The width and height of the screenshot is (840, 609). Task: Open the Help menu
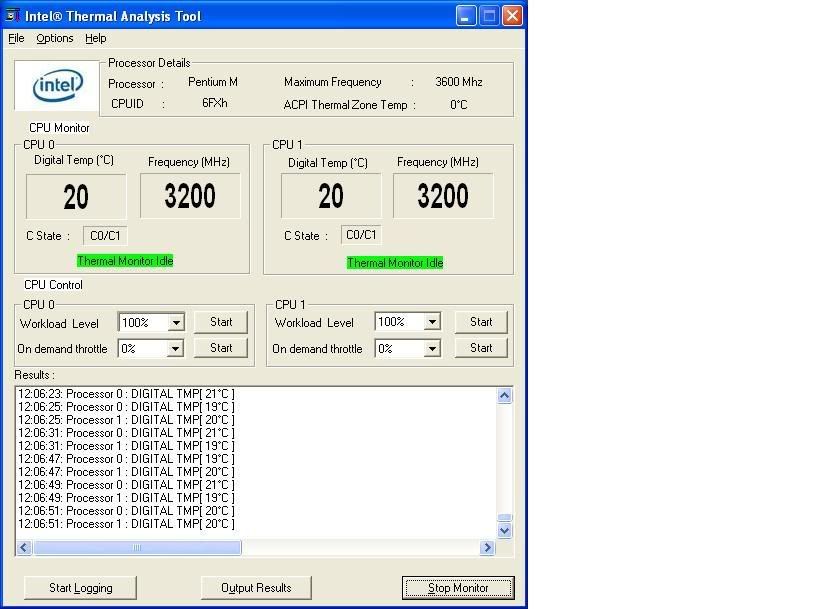coord(96,39)
